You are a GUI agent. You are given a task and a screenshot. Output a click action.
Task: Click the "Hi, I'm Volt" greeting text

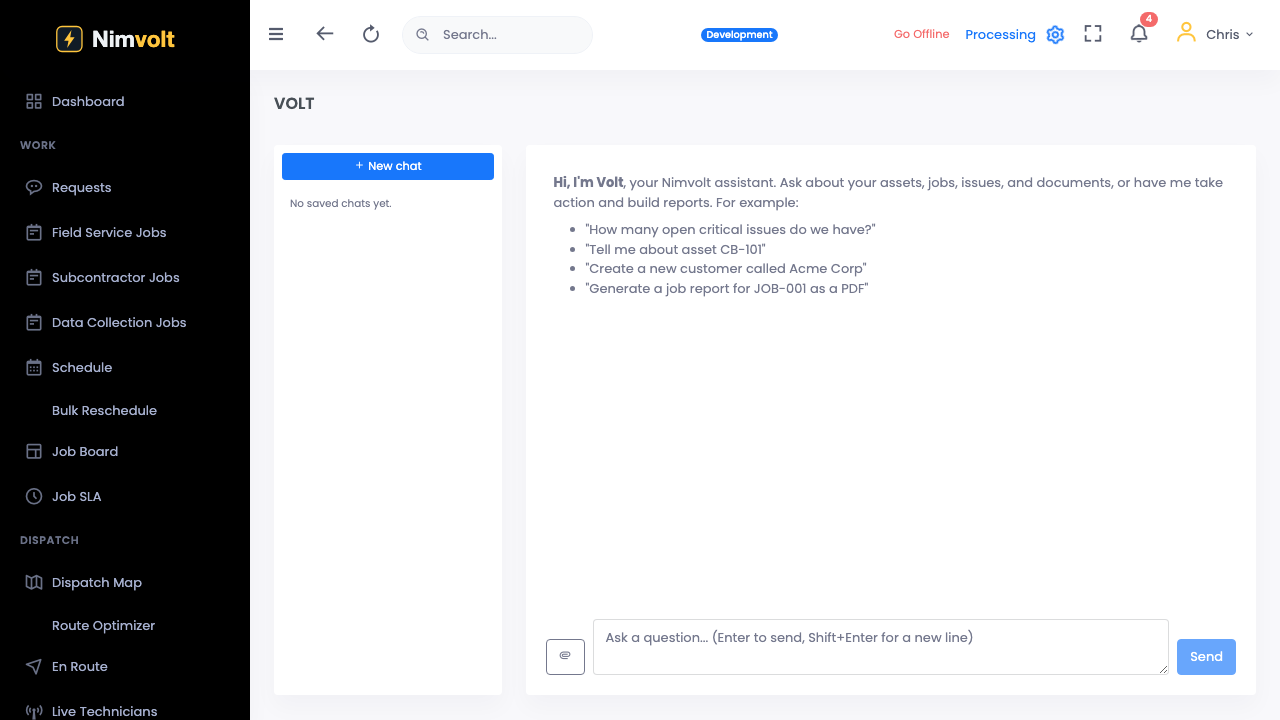pyautogui.click(x=588, y=182)
